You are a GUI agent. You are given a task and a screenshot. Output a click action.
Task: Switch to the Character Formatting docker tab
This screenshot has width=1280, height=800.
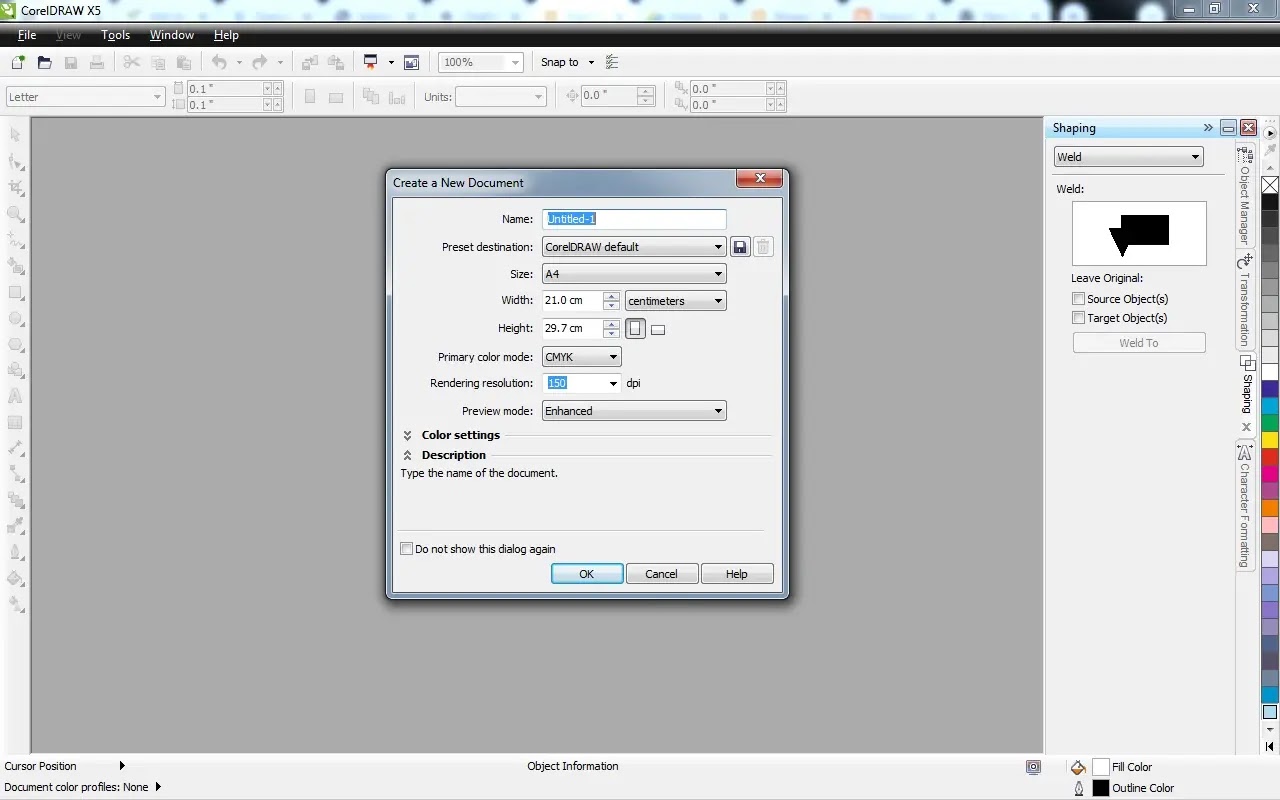pyautogui.click(x=1245, y=506)
